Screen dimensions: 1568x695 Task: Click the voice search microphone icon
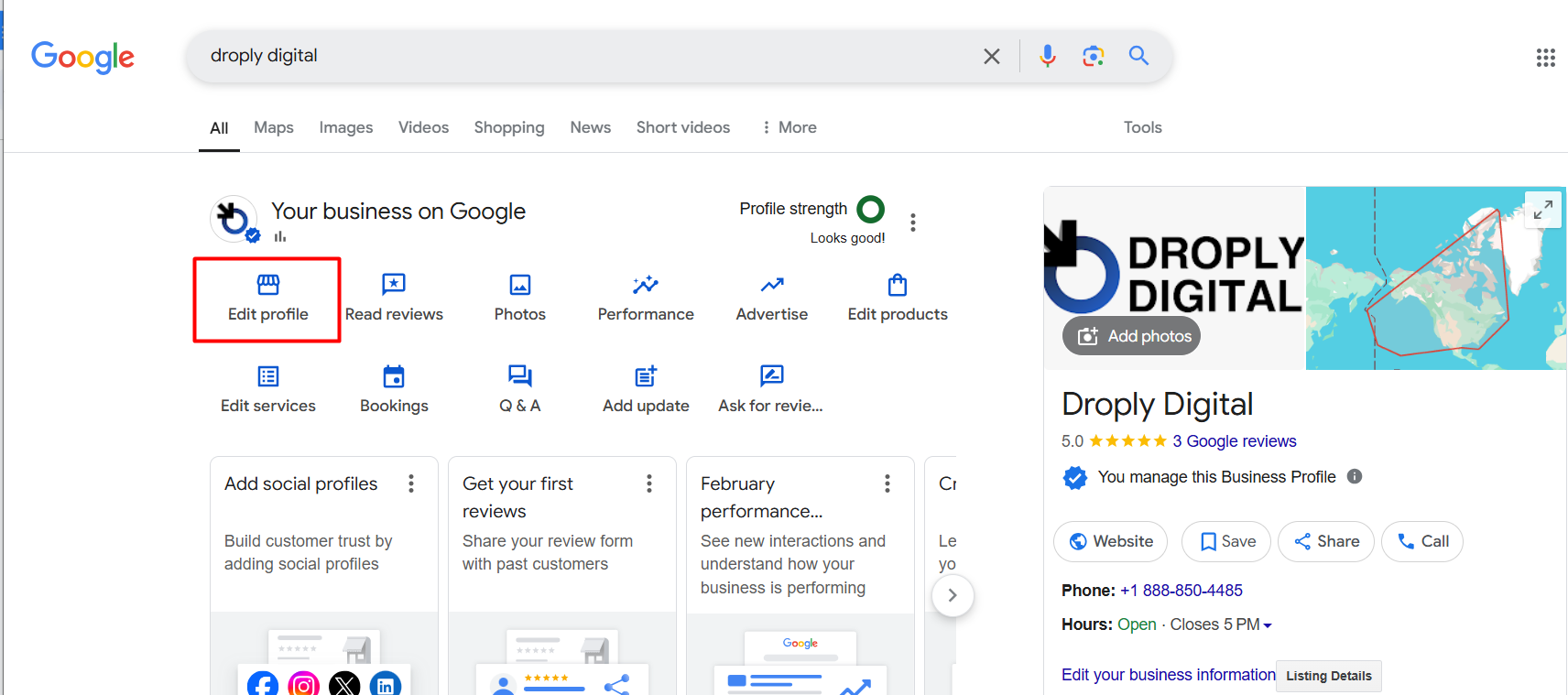pos(1047,56)
